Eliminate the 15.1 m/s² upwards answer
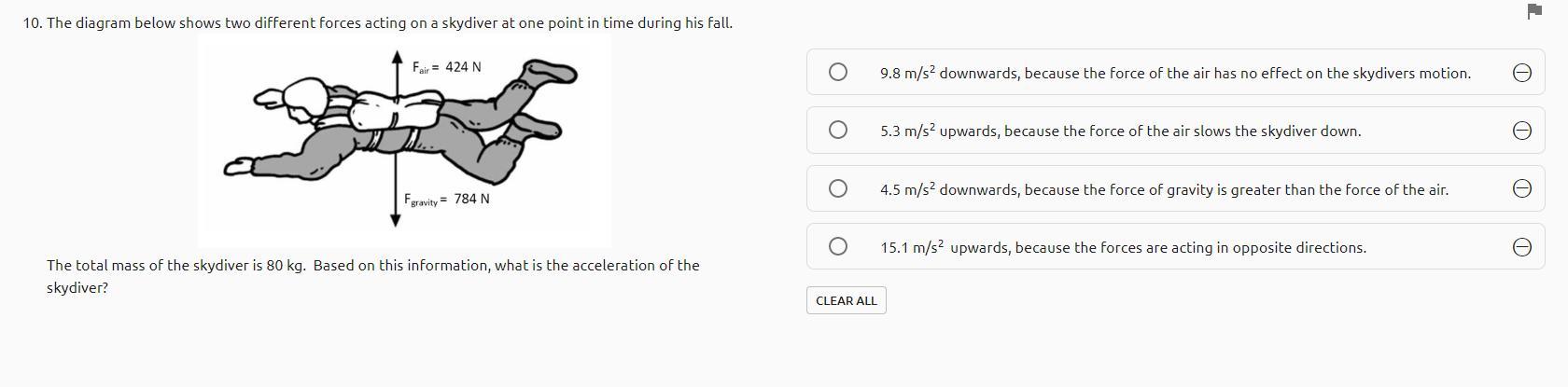The image size is (1568, 387). pyautogui.click(x=1521, y=247)
